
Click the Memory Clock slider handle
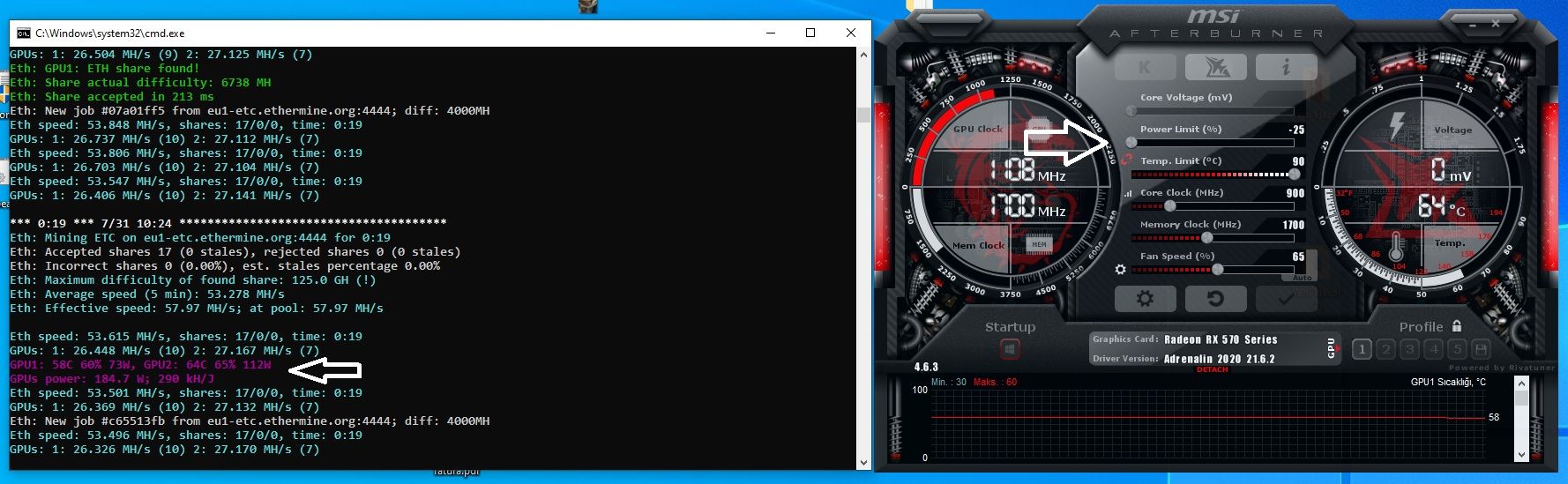[x=1206, y=238]
